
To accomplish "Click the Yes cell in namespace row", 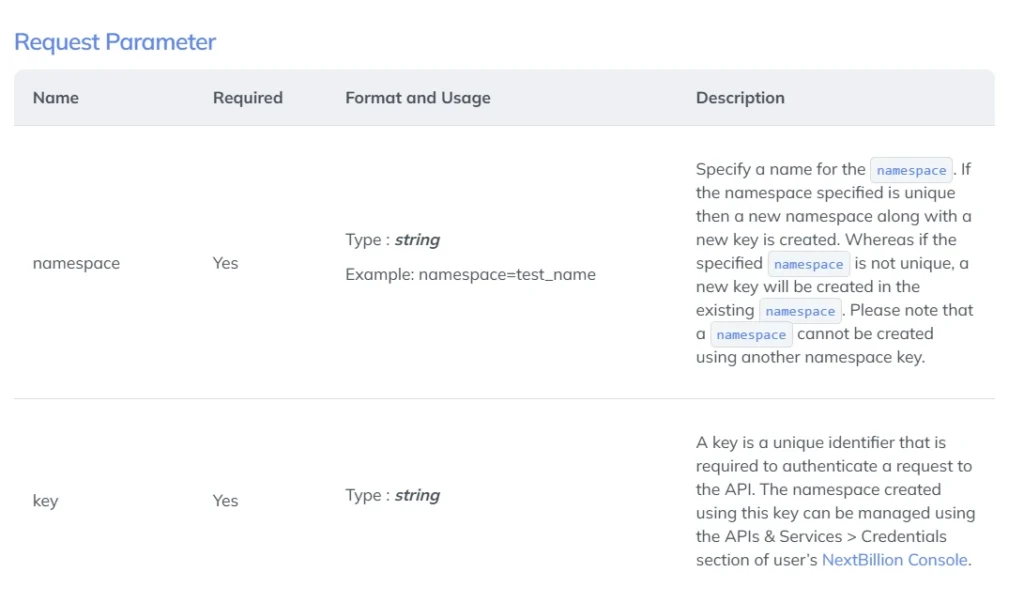I will point(225,263).
